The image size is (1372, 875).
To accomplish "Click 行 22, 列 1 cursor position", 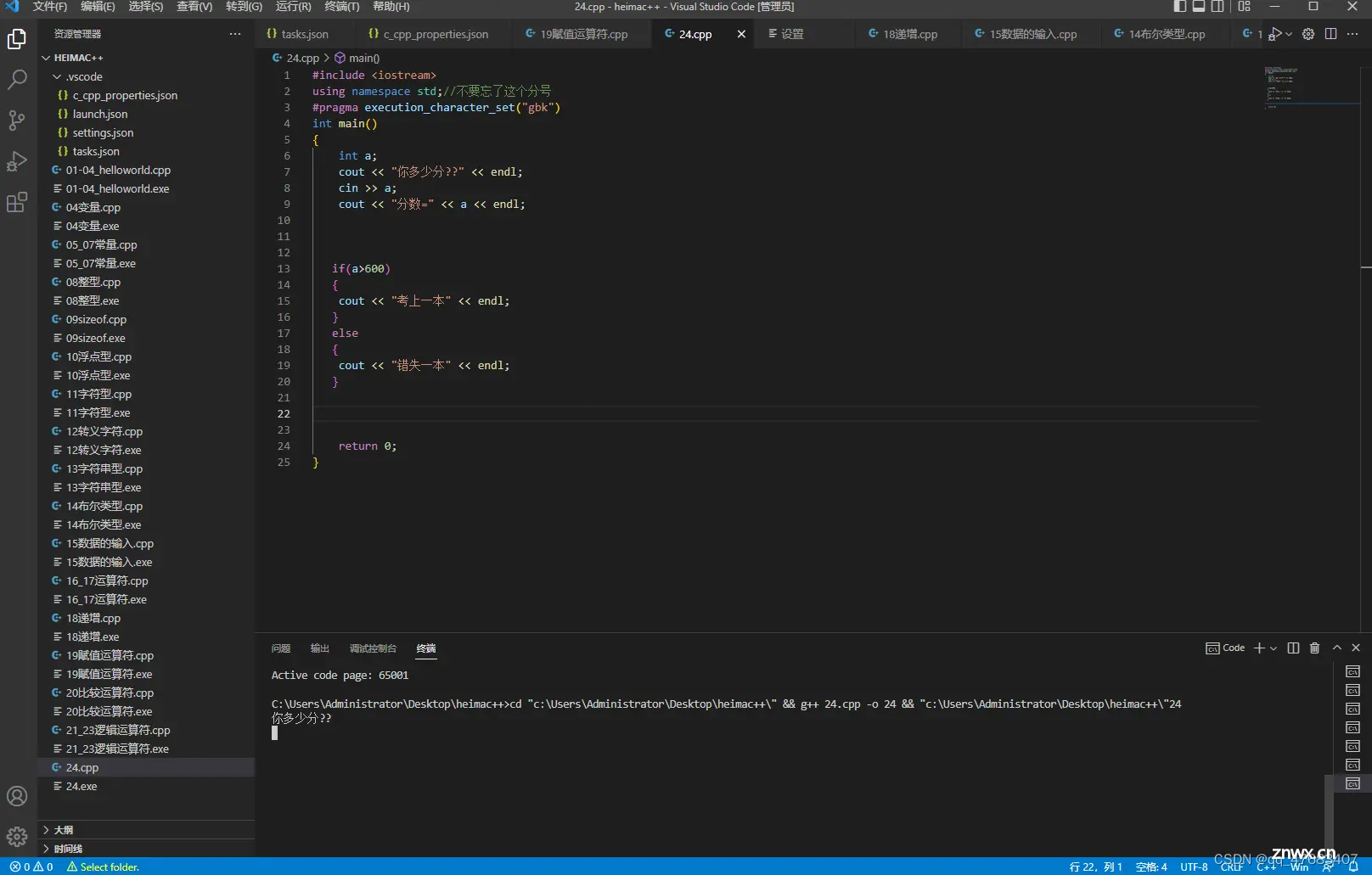I will [1095, 867].
